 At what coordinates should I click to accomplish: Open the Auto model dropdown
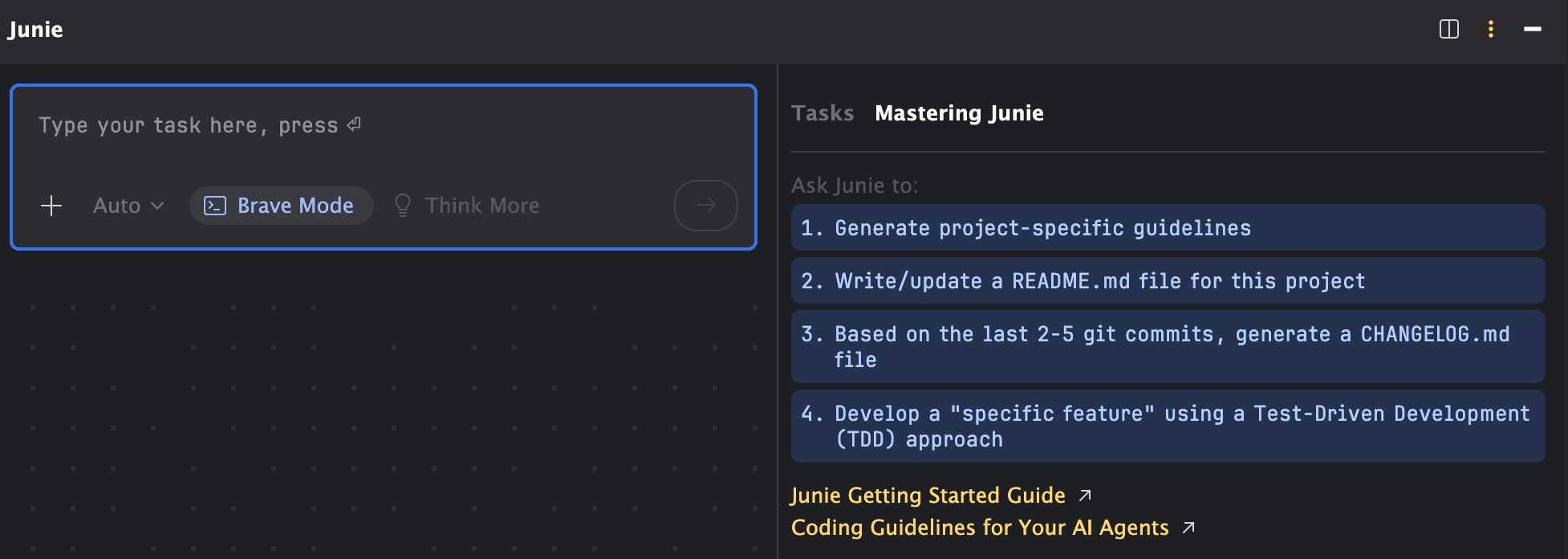tap(128, 206)
